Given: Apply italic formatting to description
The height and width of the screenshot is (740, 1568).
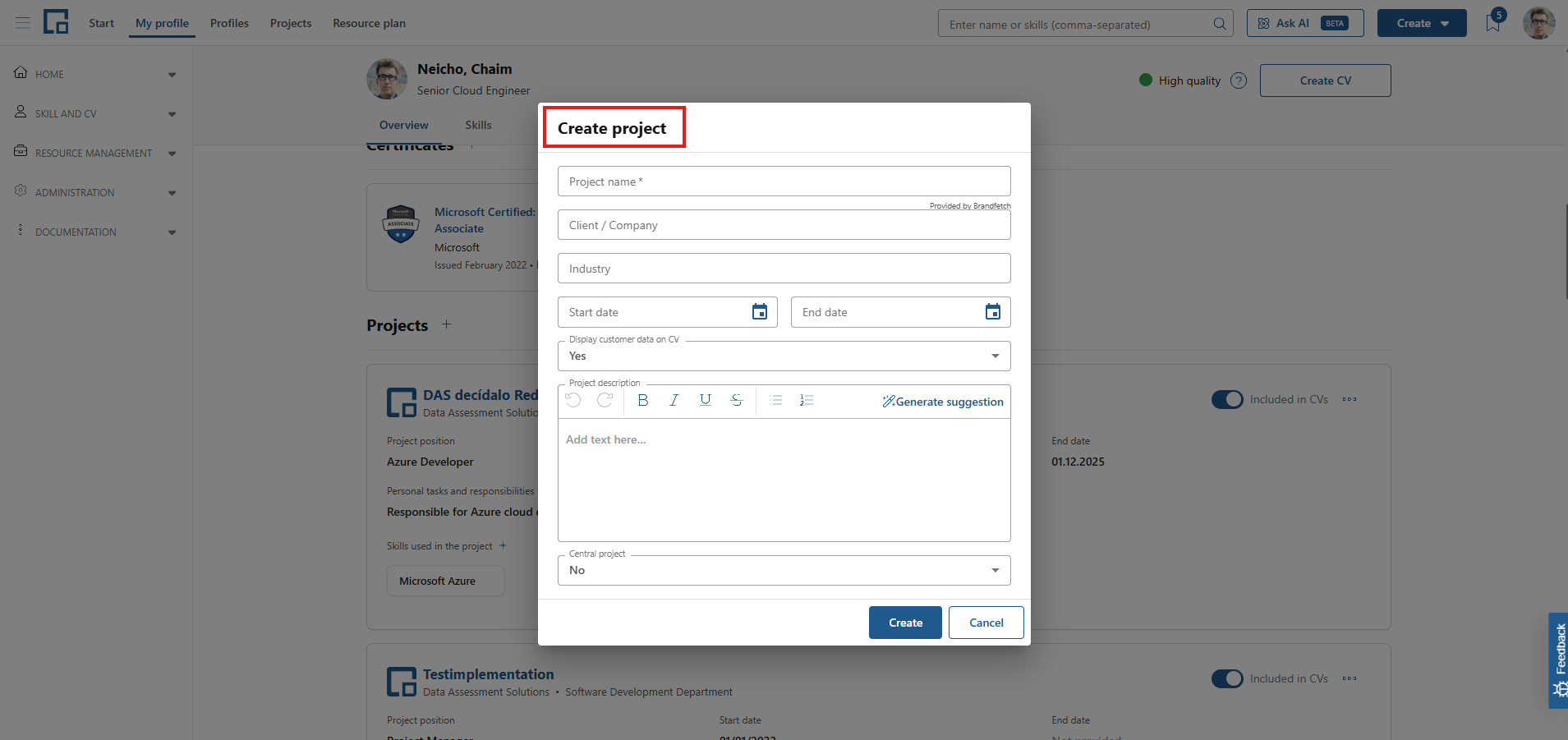Looking at the screenshot, I should [674, 400].
